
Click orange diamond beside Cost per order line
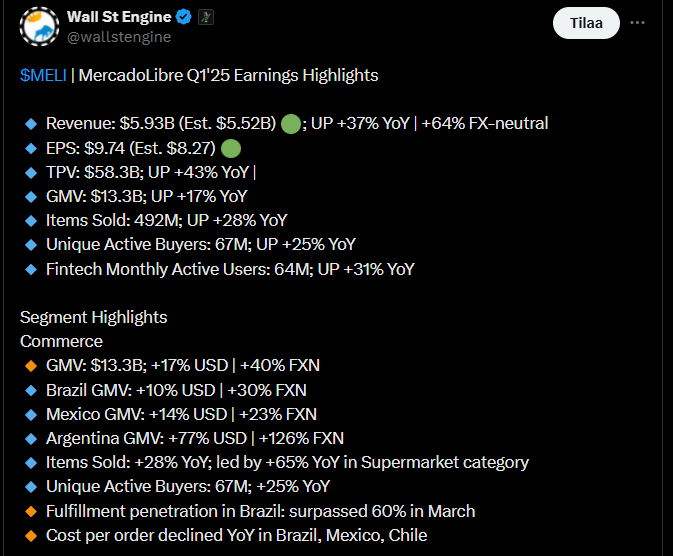point(31,536)
